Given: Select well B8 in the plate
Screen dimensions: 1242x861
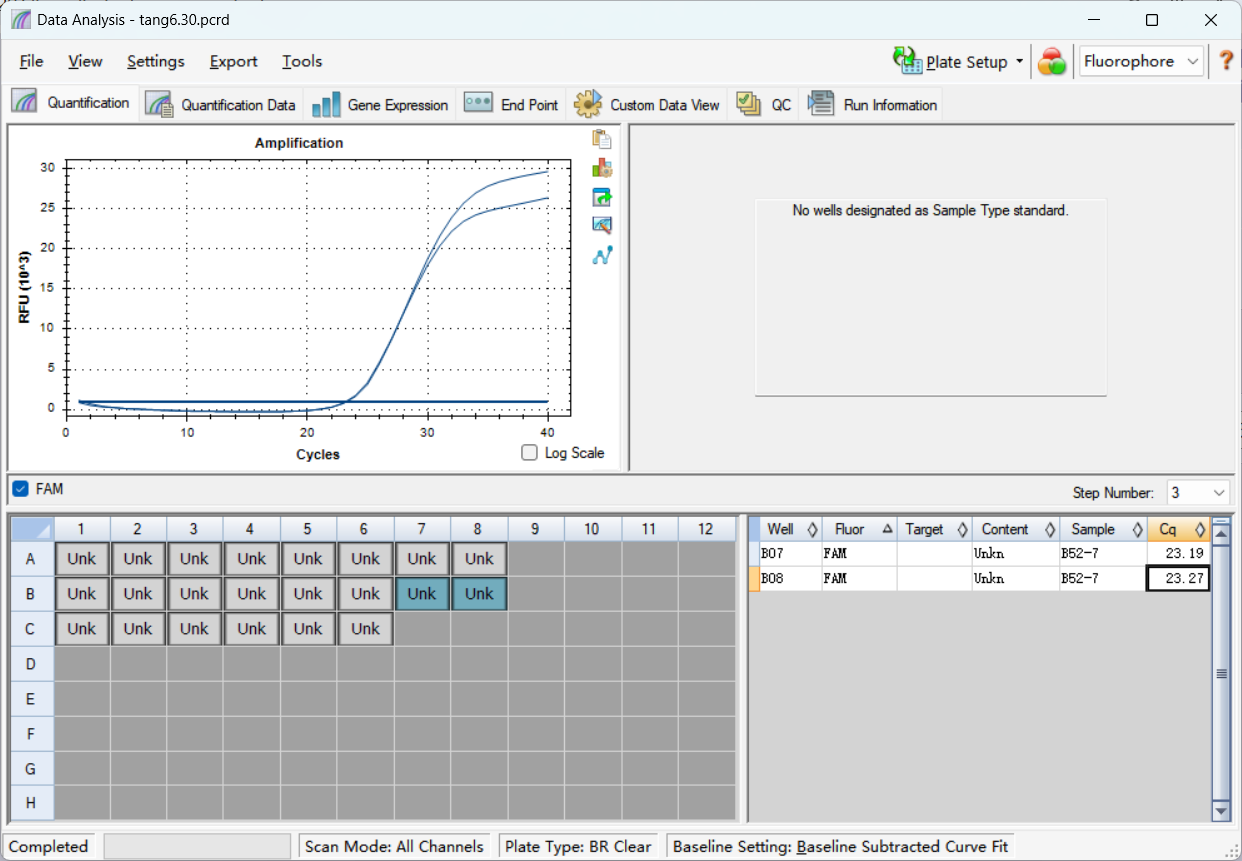Looking at the screenshot, I should coord(479,594).
